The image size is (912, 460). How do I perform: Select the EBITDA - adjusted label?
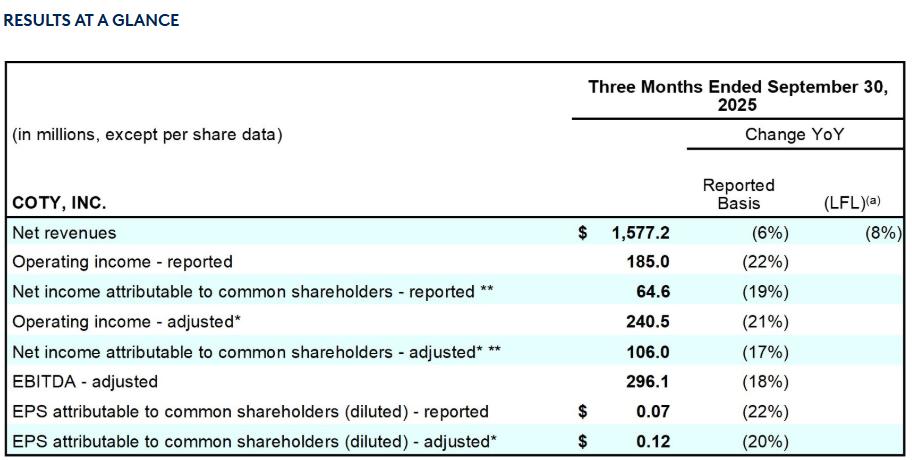click(x=85, y=381)
